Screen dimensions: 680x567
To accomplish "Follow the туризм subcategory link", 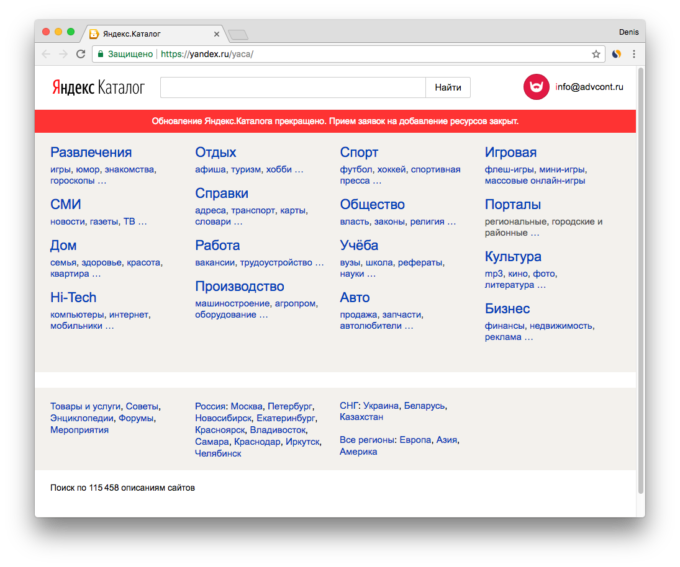I will point(246,170).
